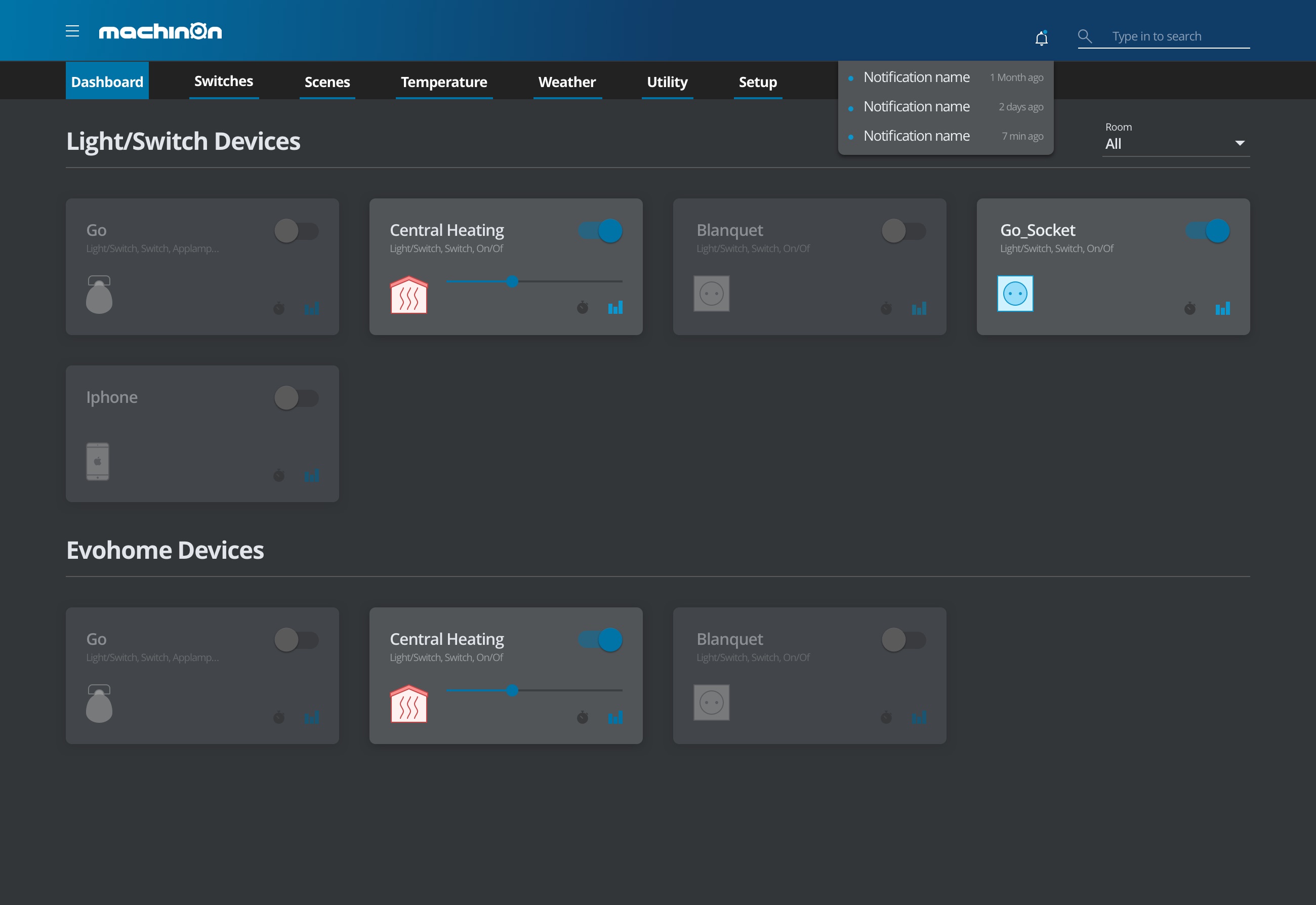
Task: Toggle the Go switch in Evohome Devices
Action: click(x=297, y=640)
